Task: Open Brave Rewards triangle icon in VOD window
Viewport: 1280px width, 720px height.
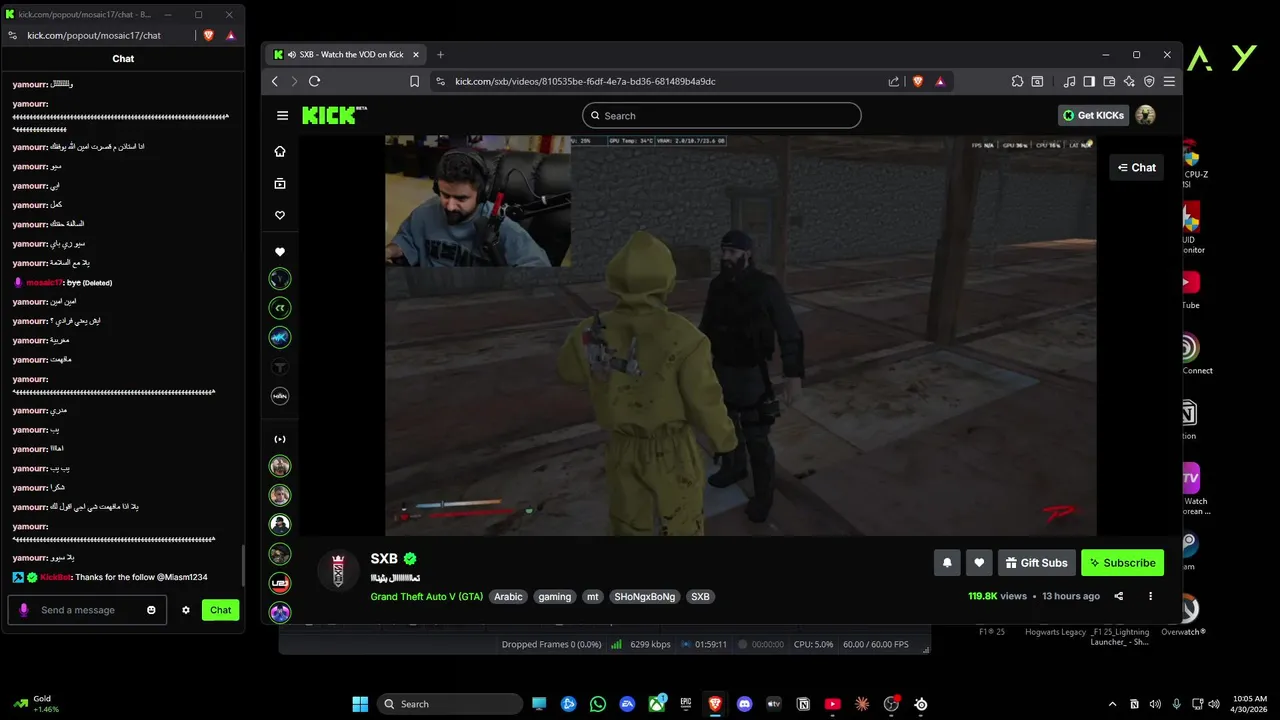Action: pos(940,82)
